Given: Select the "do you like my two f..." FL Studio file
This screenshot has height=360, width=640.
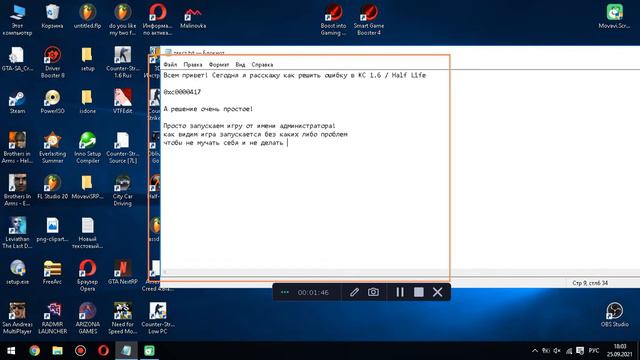Looking at the screenshot, I should pos(122,19).
